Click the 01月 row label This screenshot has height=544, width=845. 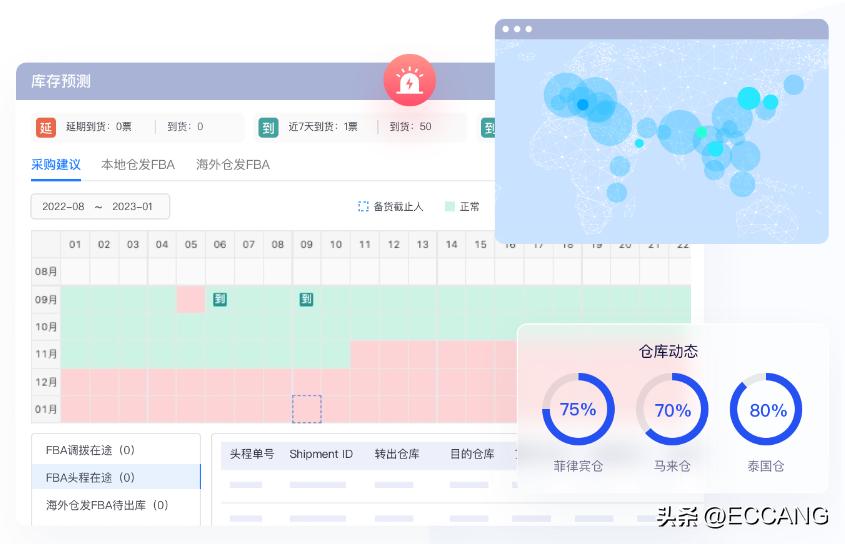click(46, 409)
